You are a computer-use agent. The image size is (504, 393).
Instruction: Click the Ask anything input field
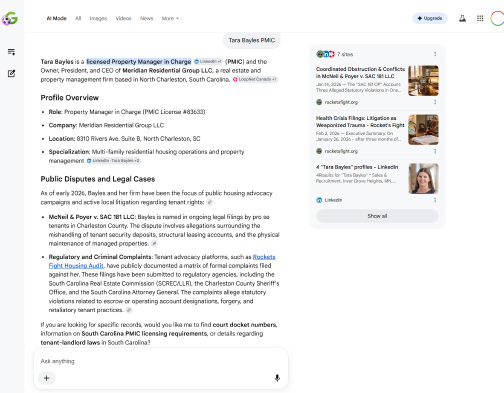click(x=161, y=361)
